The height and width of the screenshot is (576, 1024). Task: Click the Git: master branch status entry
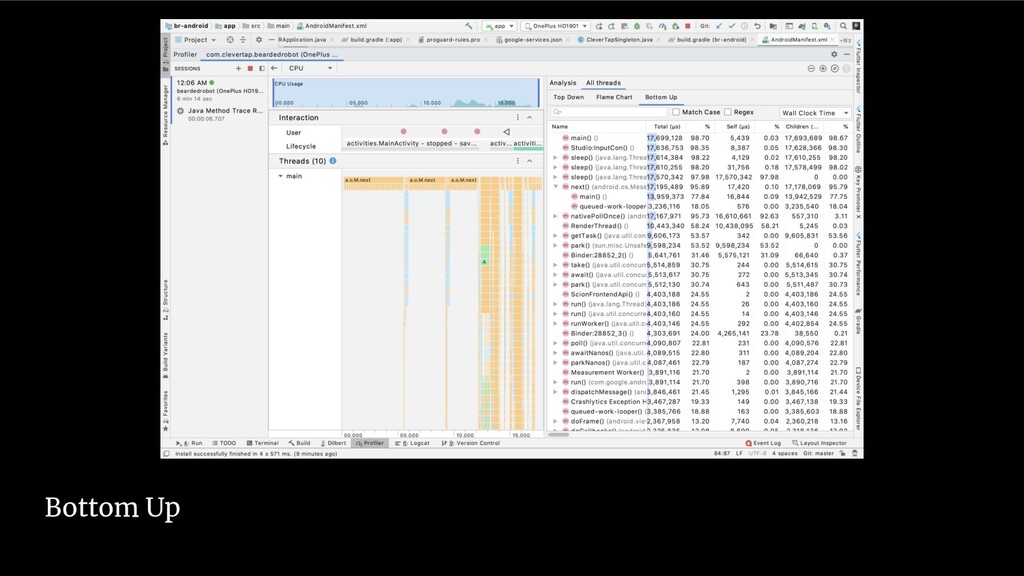[x=818, y=453]
